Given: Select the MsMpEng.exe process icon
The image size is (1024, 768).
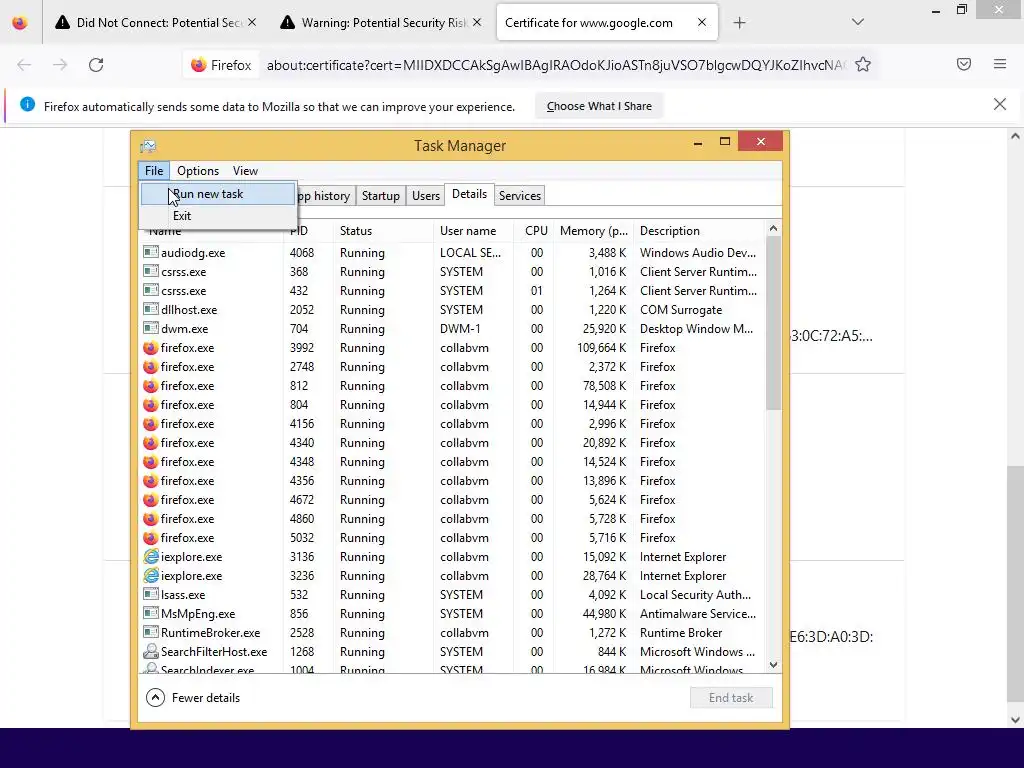Looking at the screenshot, I should tap(151, 613).
